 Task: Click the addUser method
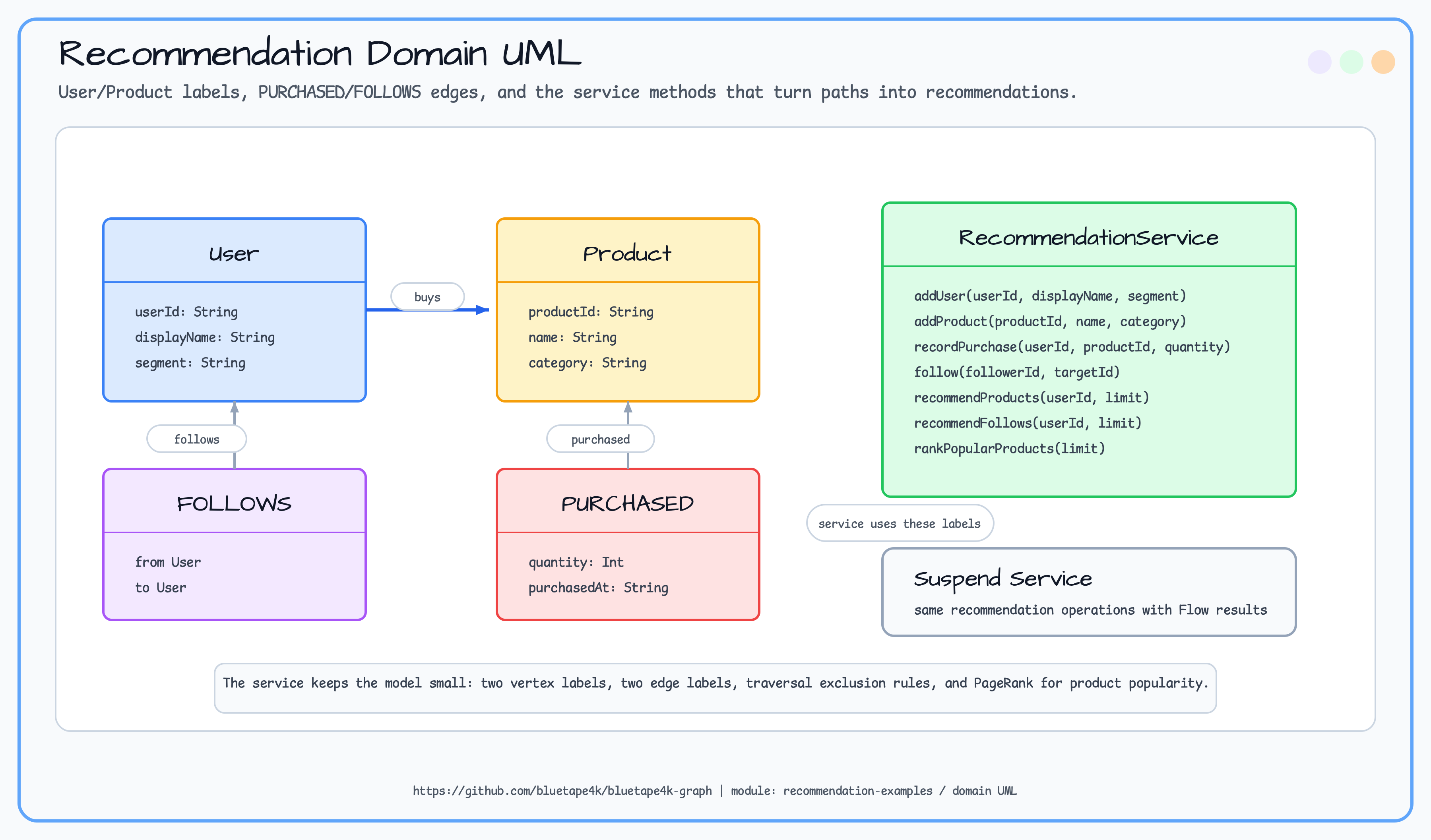1050,296
